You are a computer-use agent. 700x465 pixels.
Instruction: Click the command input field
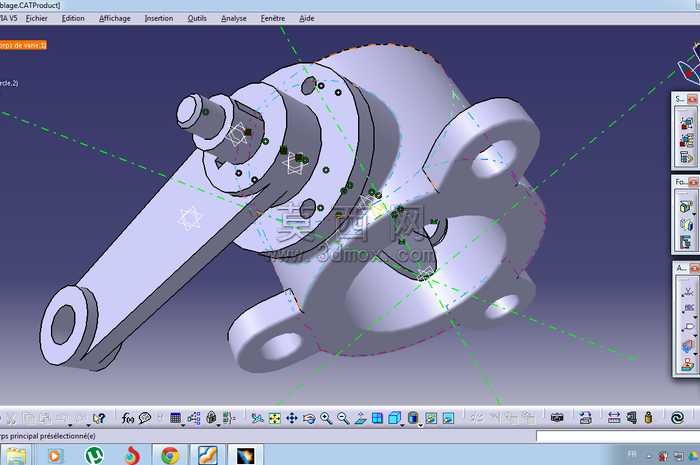pos(618,436)
